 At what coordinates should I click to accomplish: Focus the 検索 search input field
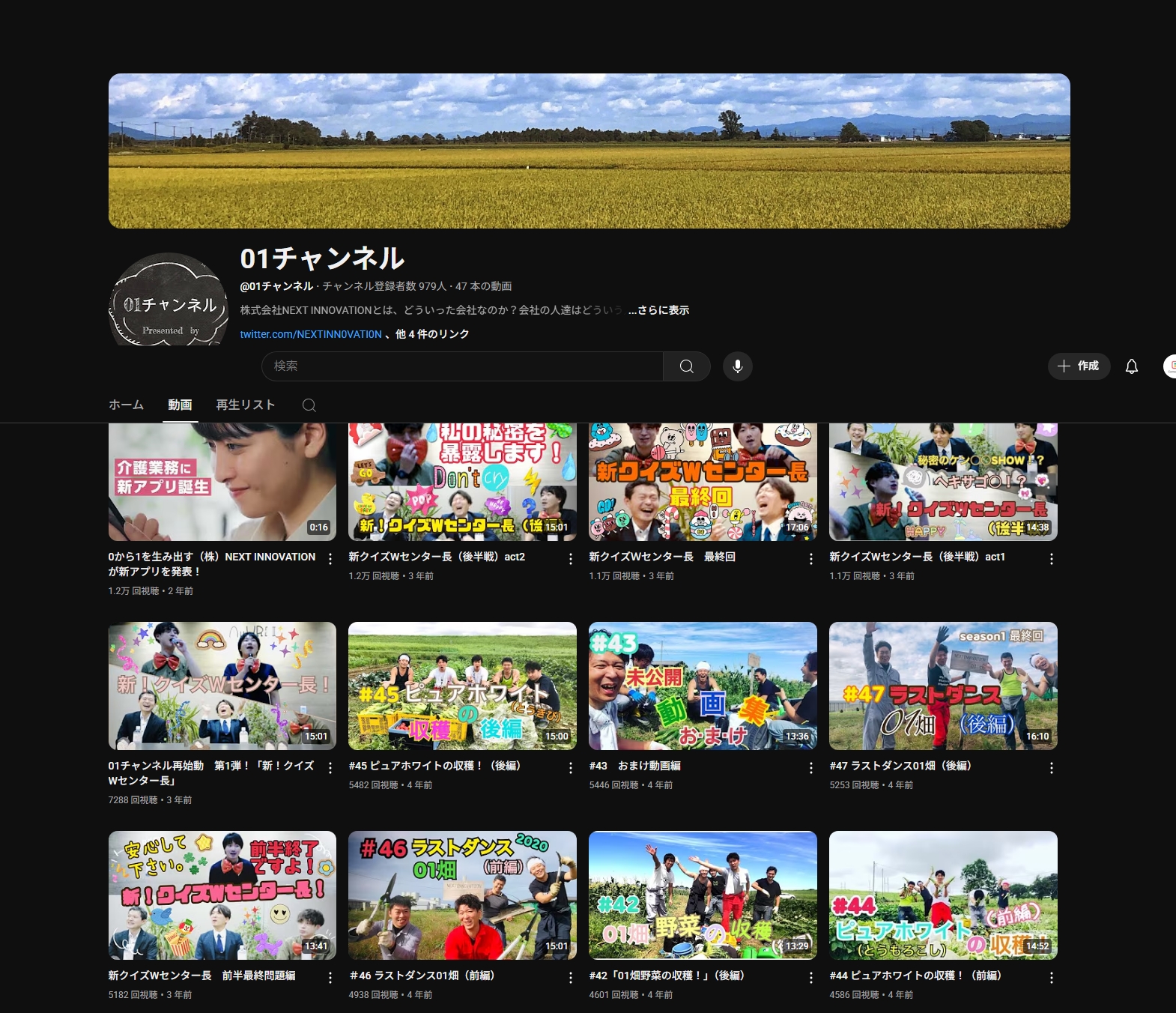(x=462, y=366)
